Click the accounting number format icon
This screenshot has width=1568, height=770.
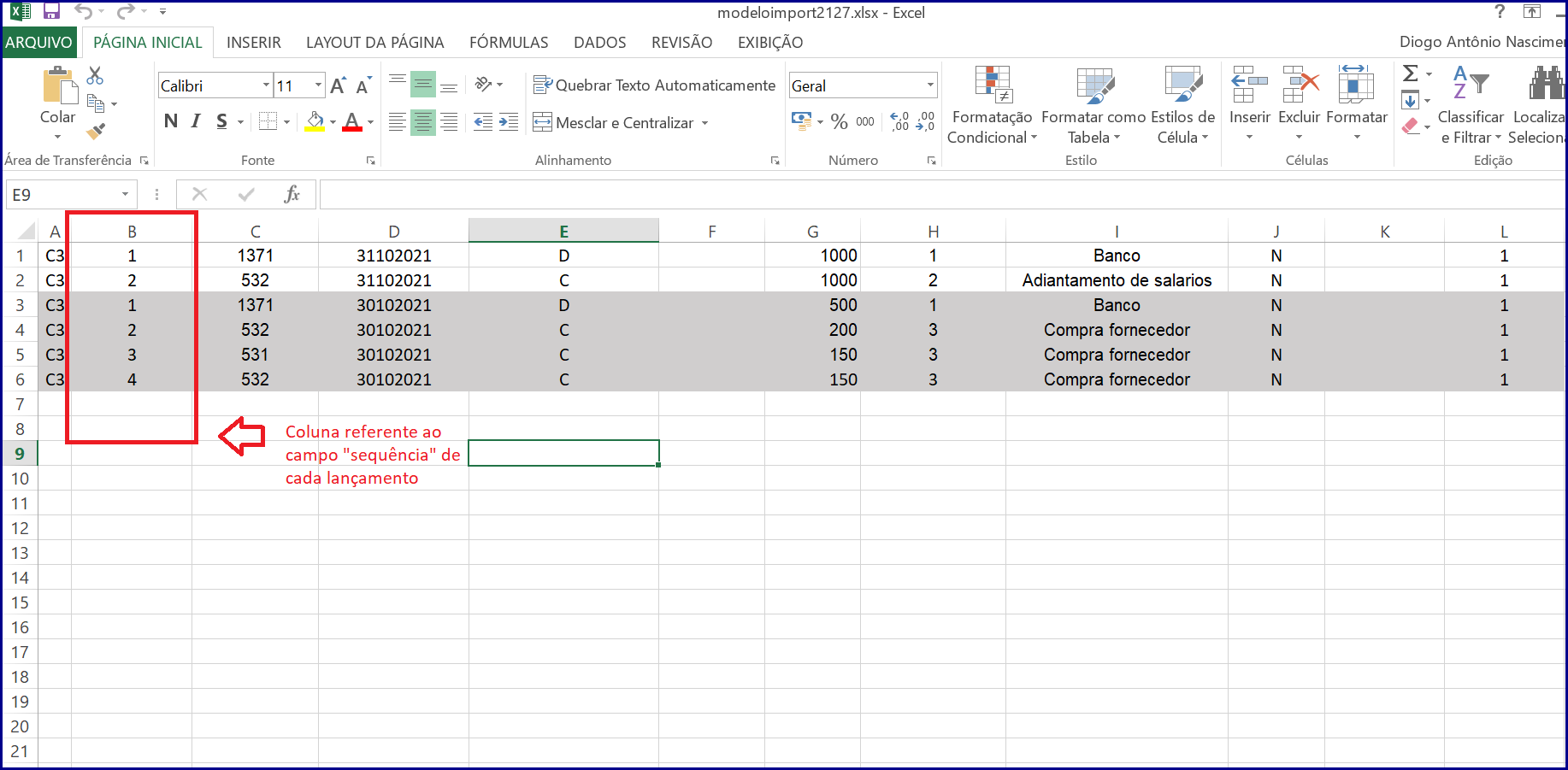(802, 120)
